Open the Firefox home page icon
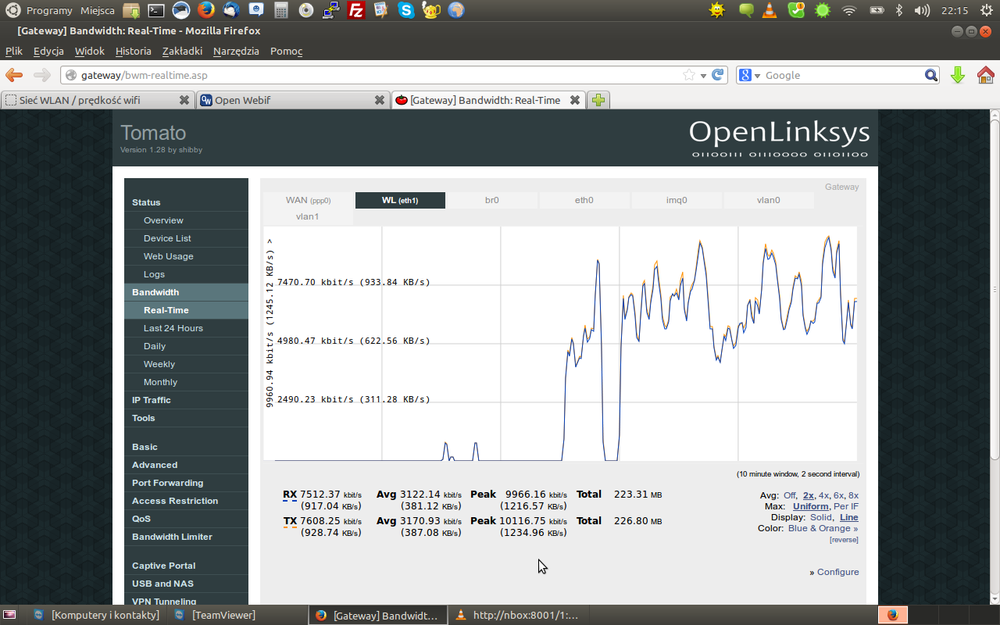The image size is (1000, 625). pyautogui.click(x=985, y=75)
